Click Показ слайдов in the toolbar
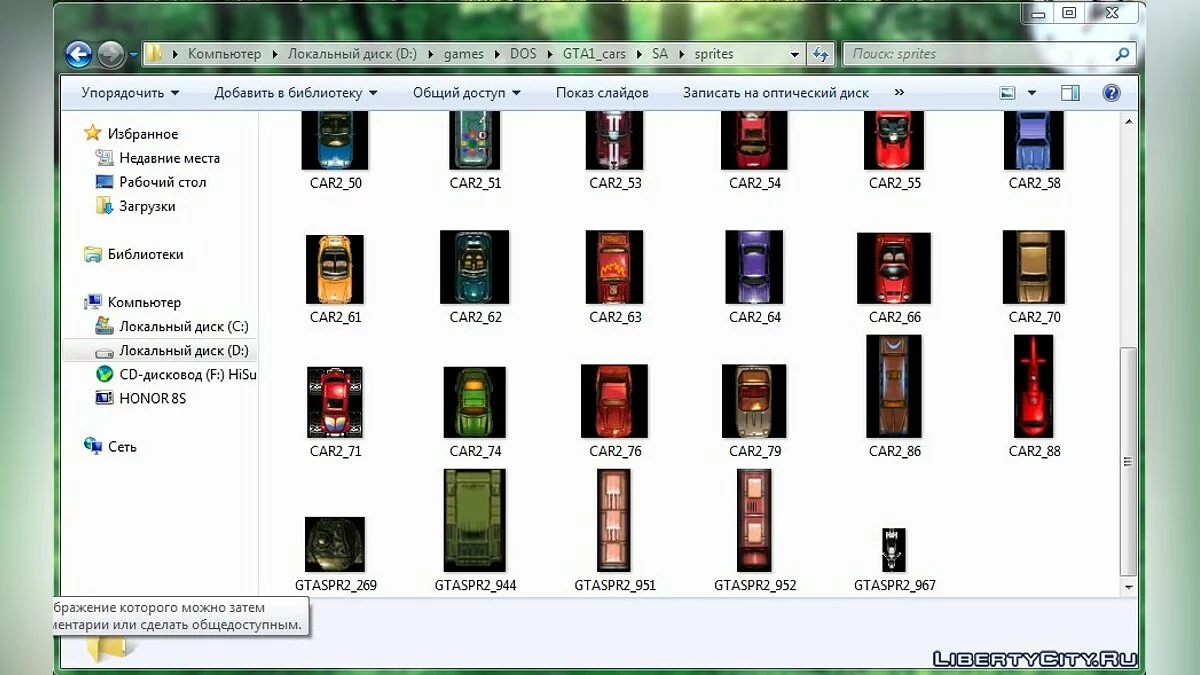This screenshot has width=1200, height=675. (602, 93)
